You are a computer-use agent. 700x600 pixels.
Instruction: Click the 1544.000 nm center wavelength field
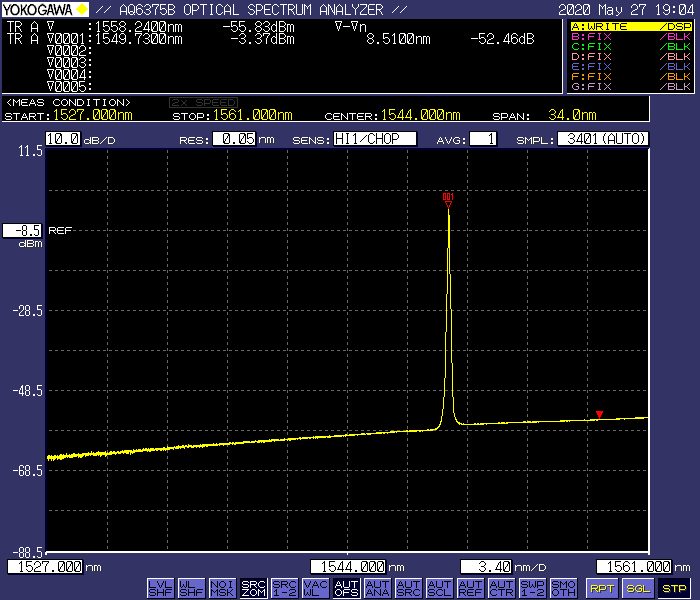coord(348,567)
